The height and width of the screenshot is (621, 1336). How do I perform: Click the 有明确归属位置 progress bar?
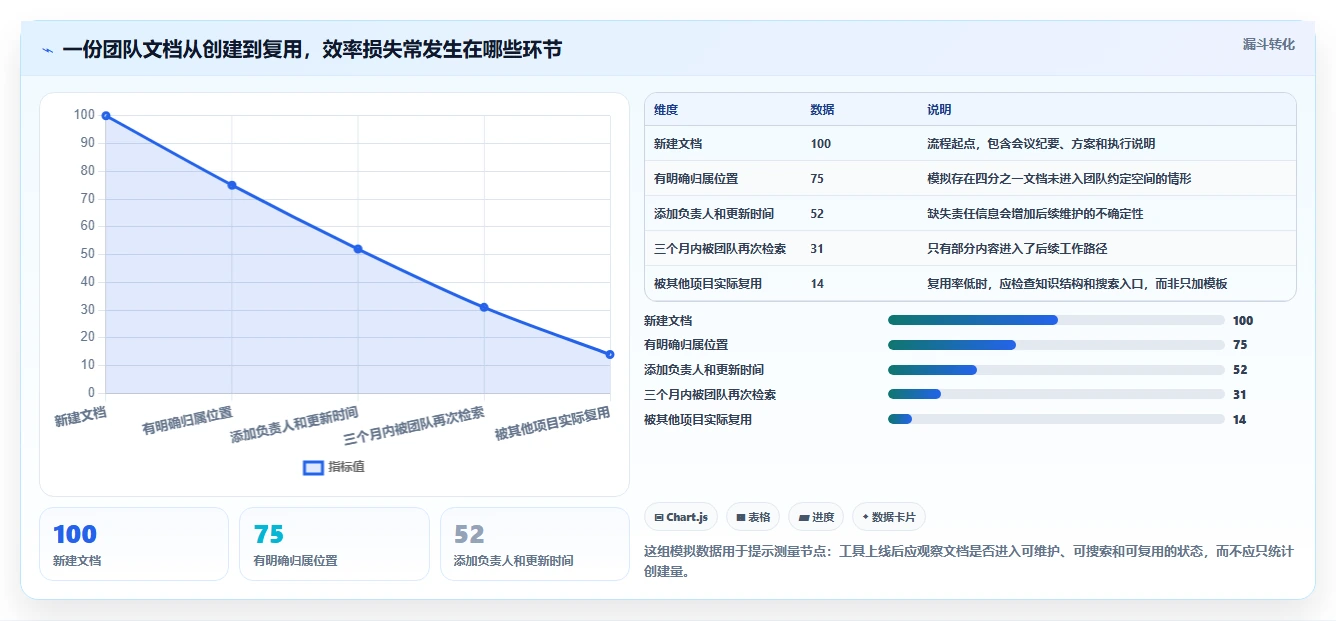pyautogui.click(x=1056, y=345)
